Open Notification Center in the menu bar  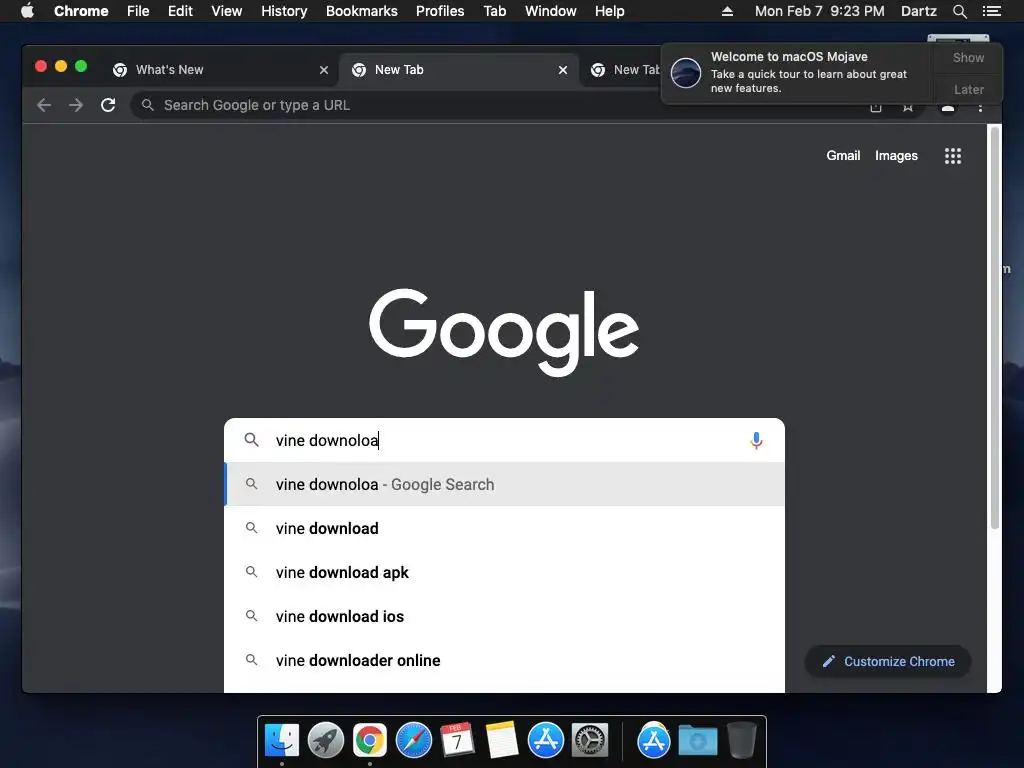tap(991, 11)
